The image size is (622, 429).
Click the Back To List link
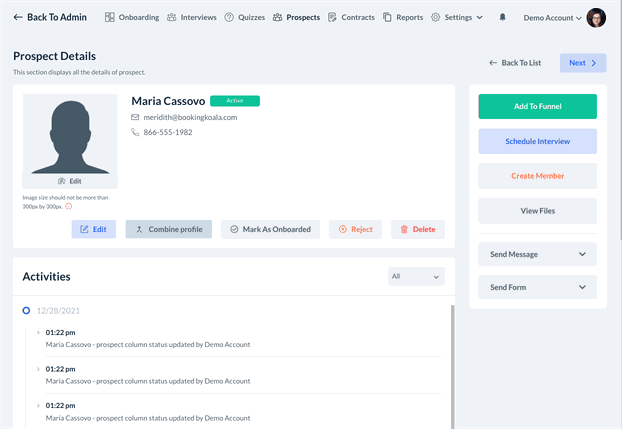pyautogui.click(x=515, y=63)
